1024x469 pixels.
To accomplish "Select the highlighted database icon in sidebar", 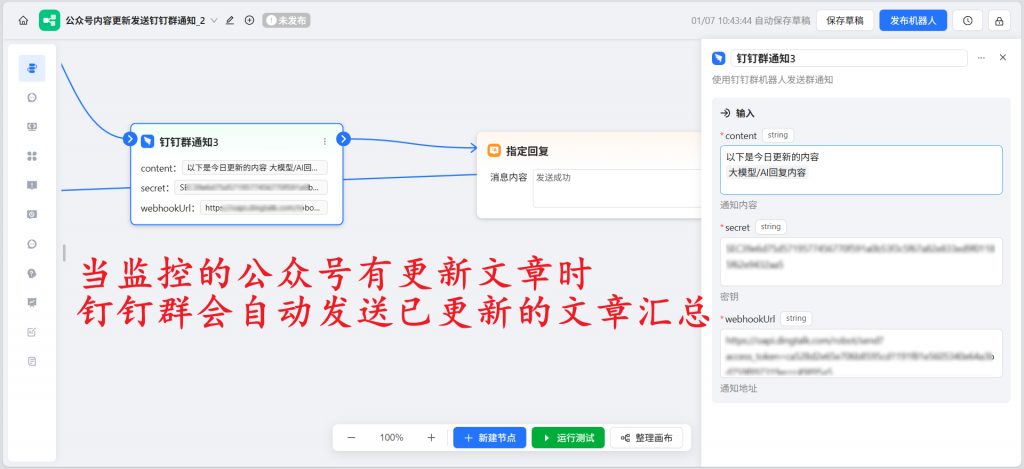I will coord(32,68).
